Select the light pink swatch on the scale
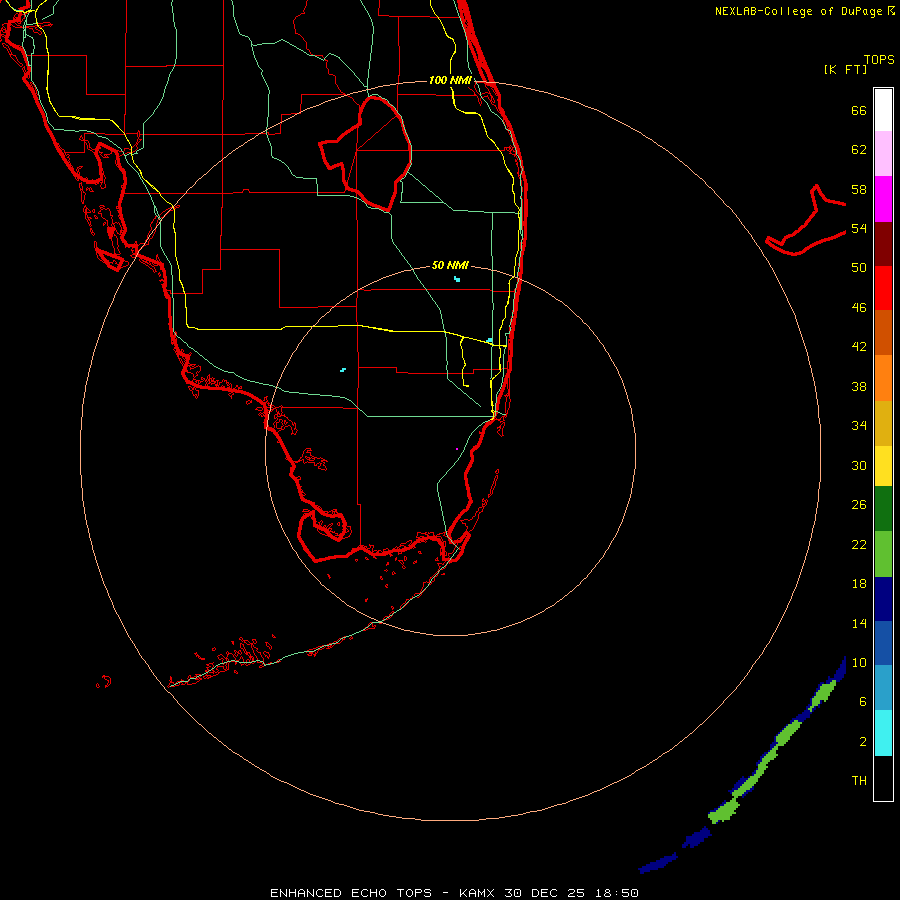Screen dimensions: 900x900 (883, 154)
